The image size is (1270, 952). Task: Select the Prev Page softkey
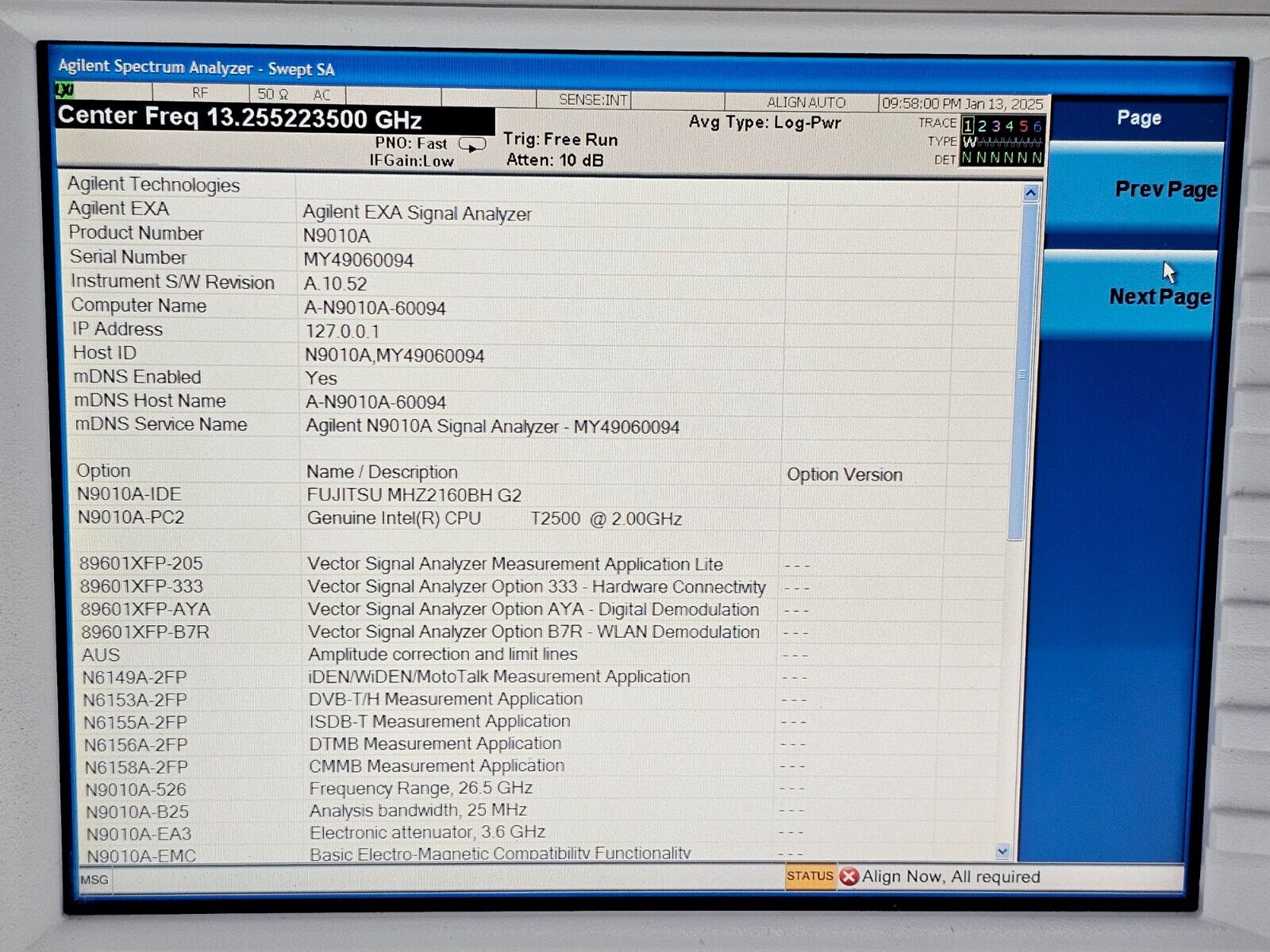[1133, 189]
